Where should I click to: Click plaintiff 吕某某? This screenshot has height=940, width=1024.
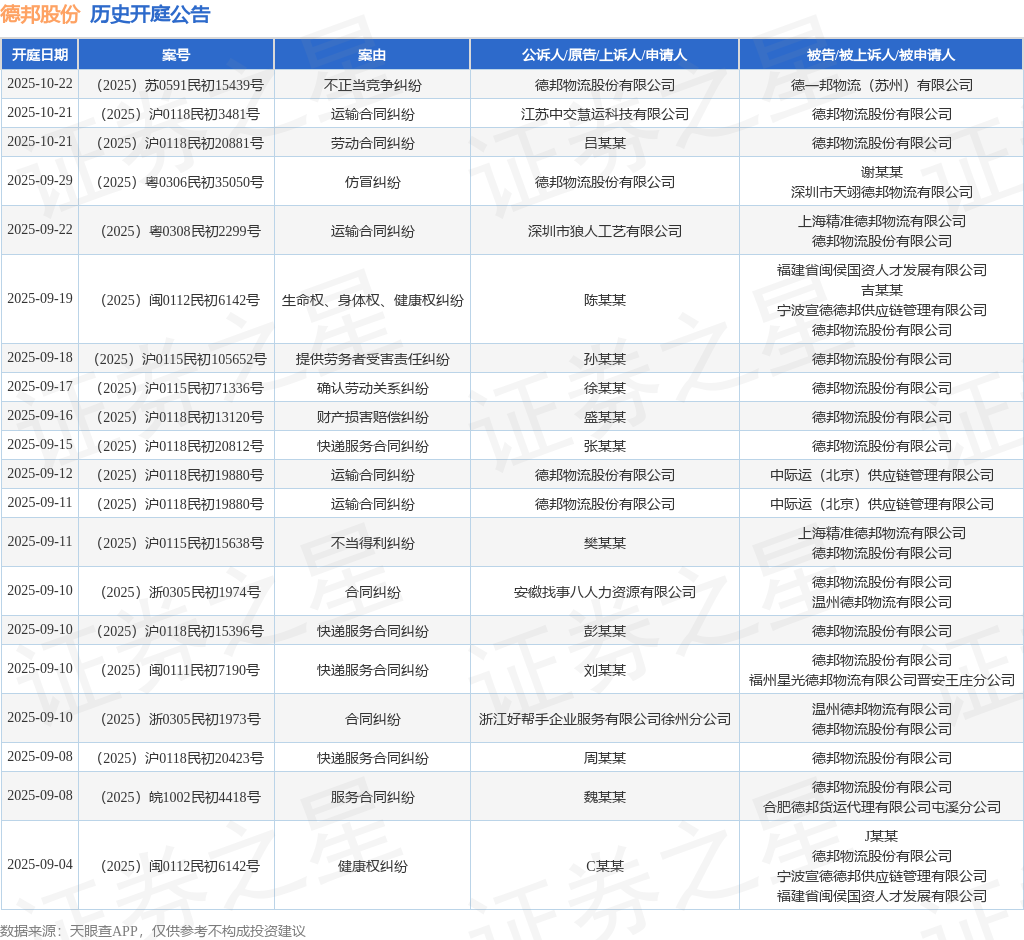coord(605,143)
